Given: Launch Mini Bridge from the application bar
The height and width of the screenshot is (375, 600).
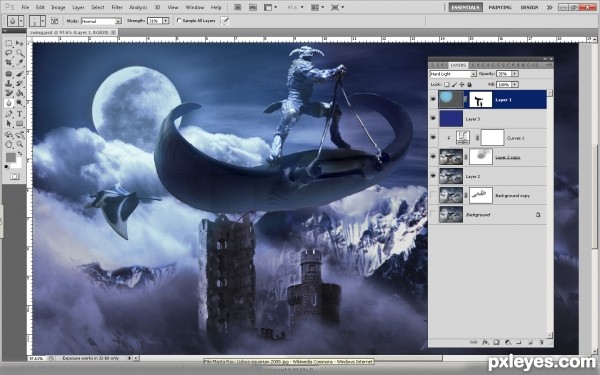Looking at the screenshot, I should [x=253, y=7].
